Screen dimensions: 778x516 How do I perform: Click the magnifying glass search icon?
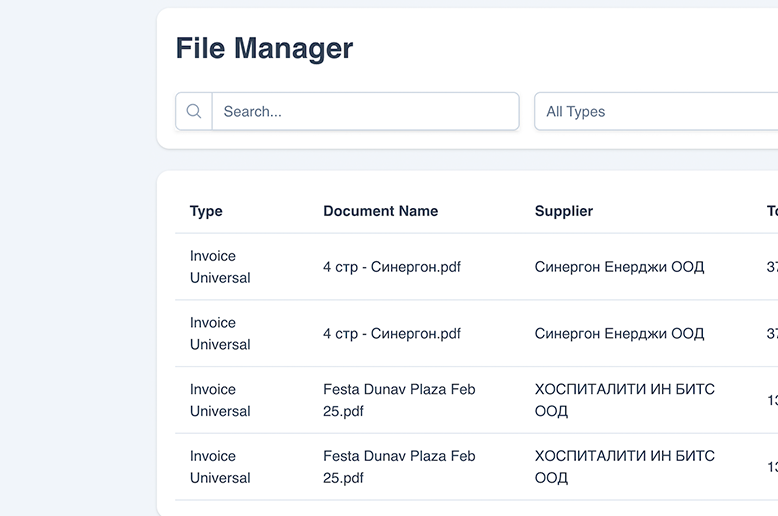194,112
